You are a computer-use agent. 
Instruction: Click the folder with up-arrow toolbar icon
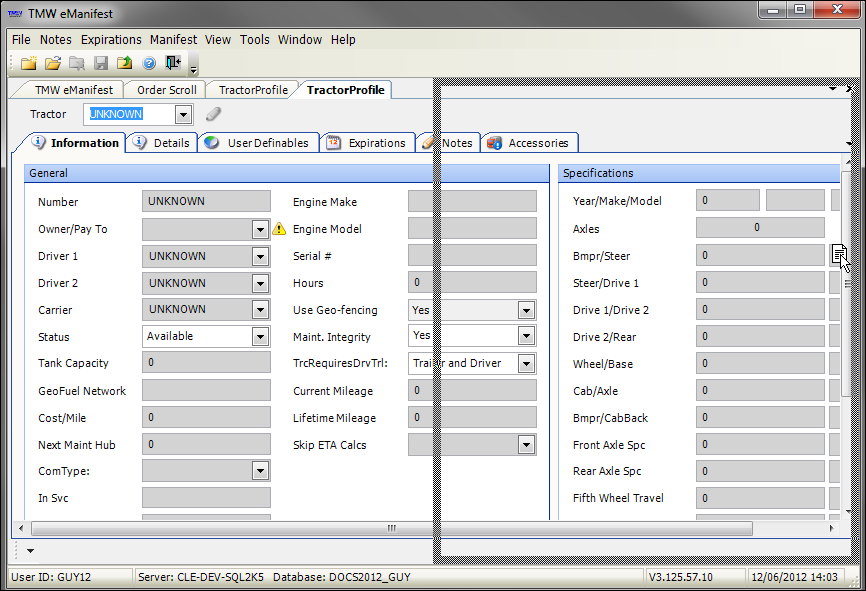(x=125, y=64)
